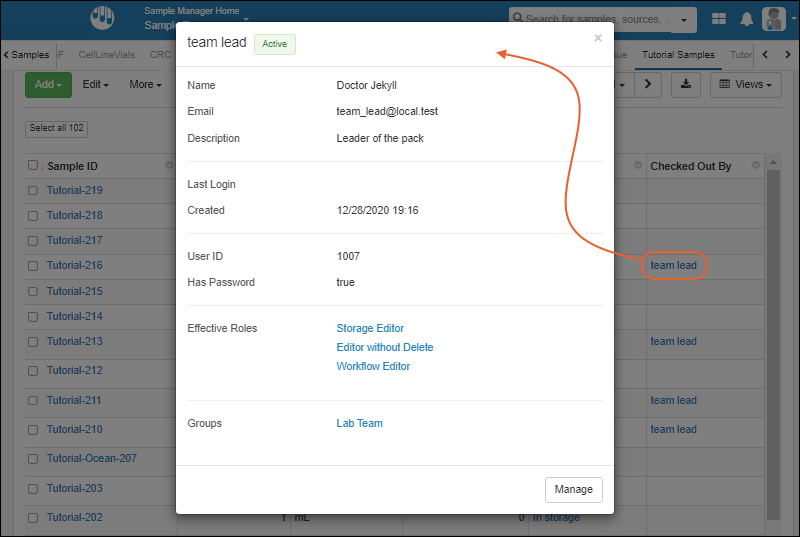800x537 pixels.
Task: Open the Storage Editor role link
Action: click(x=370, y=328)
